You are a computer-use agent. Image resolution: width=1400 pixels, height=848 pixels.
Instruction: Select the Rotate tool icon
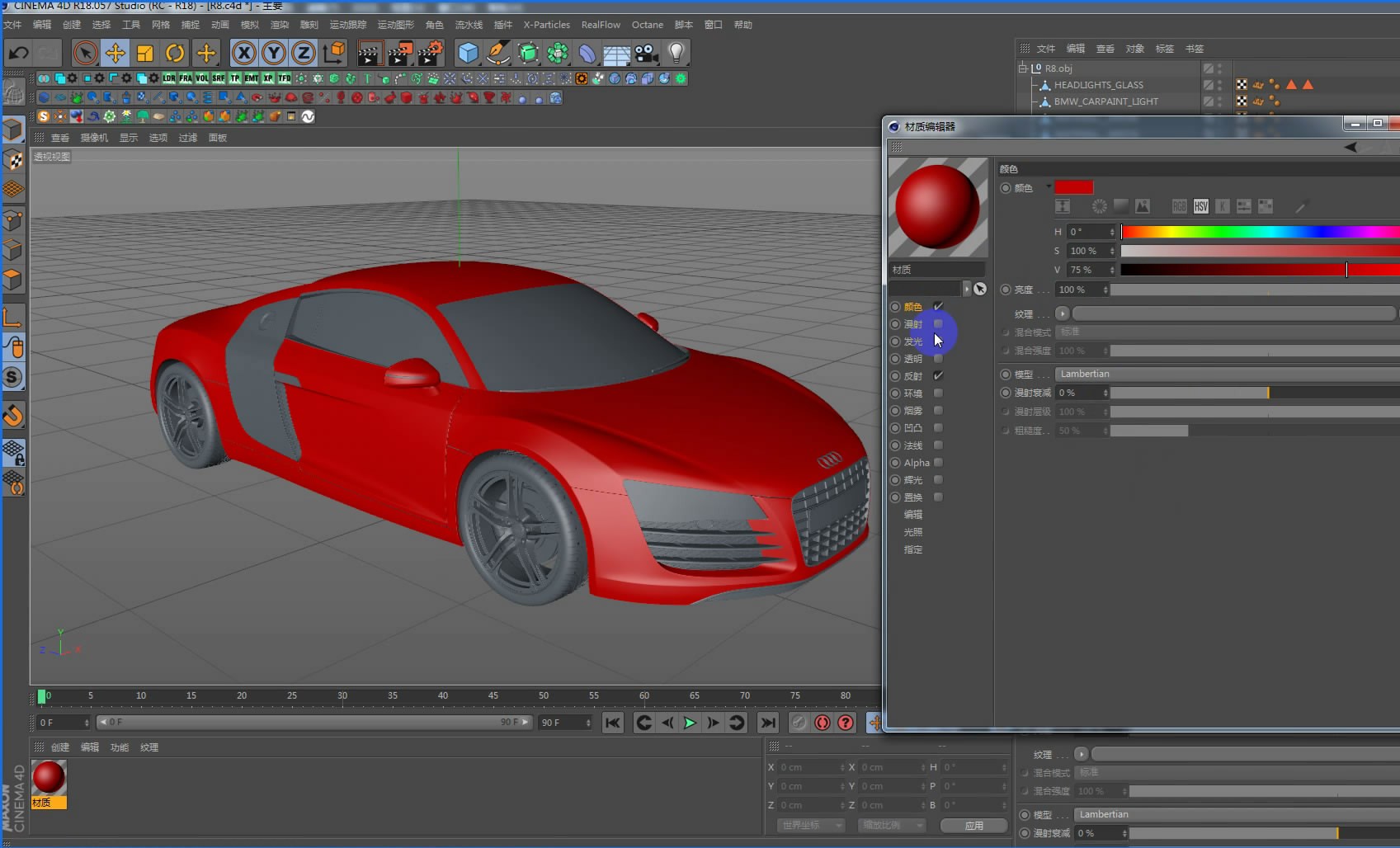tap(175, 54)
